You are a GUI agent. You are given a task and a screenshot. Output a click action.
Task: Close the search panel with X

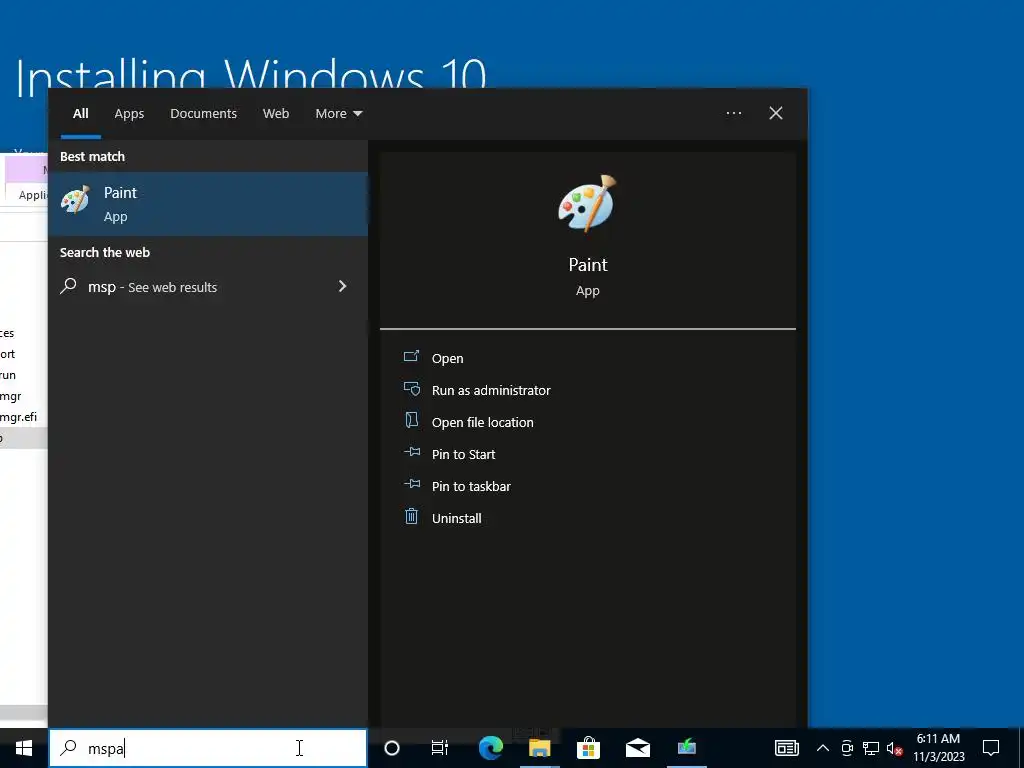(x=776, y=113)
